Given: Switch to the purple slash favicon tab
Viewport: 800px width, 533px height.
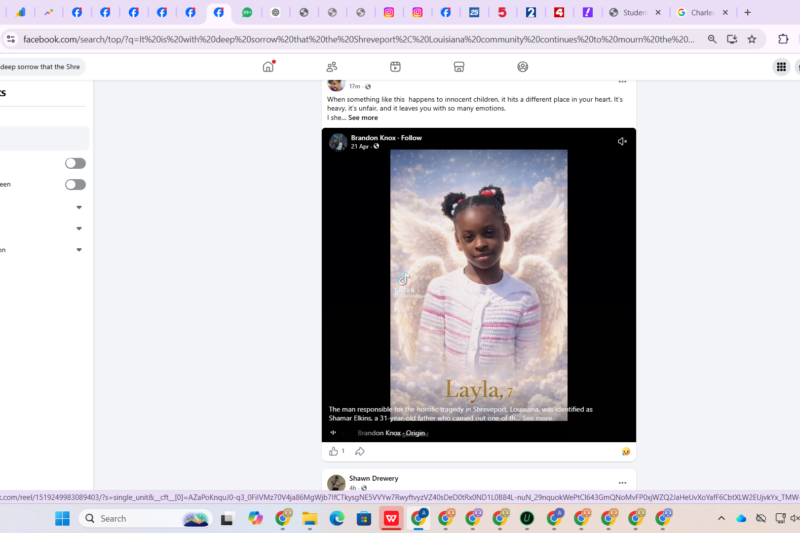Looking at the screenshot, I should tap(587, 12).
